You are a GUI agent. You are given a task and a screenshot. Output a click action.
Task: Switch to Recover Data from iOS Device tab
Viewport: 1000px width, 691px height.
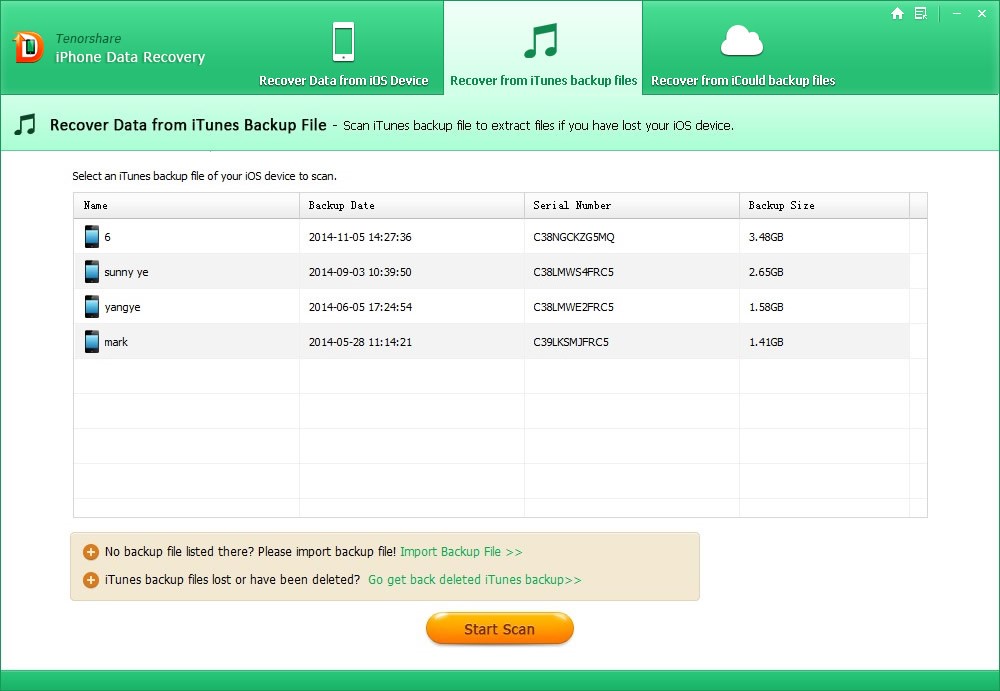click(x=343, y=80)
